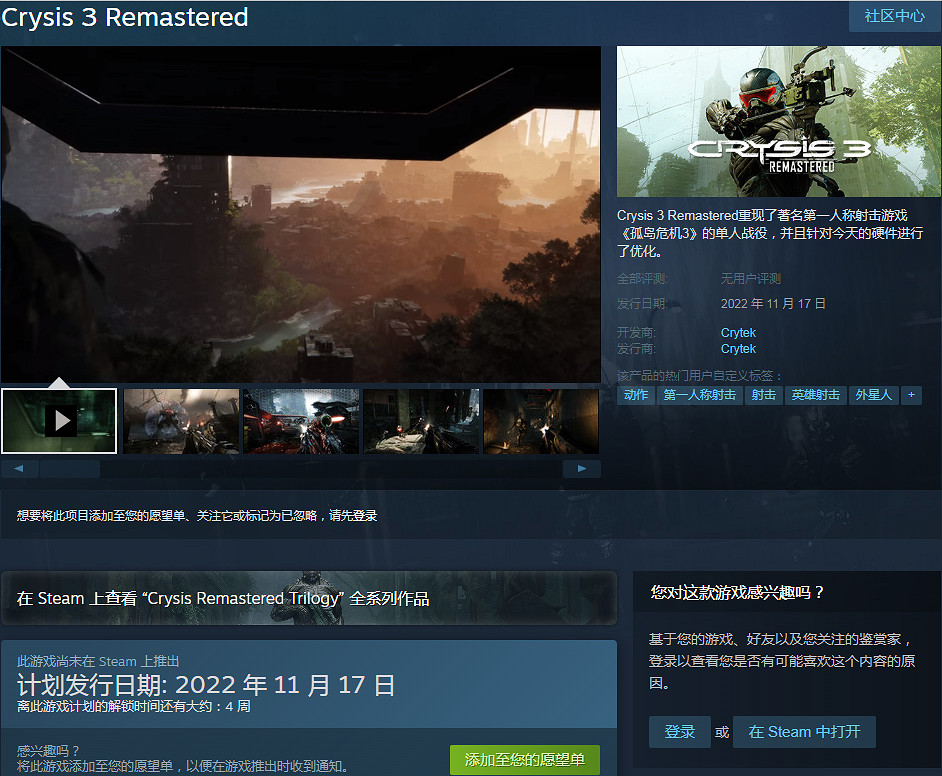Screen dimensions: 942x776
Task: Click the 外星人 tag
Action: click(874, 395)
